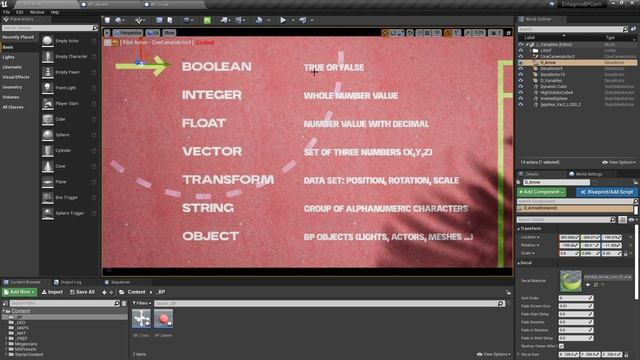
Task: Click the Empty Pawn placement icon
Action: coord(48,72)
